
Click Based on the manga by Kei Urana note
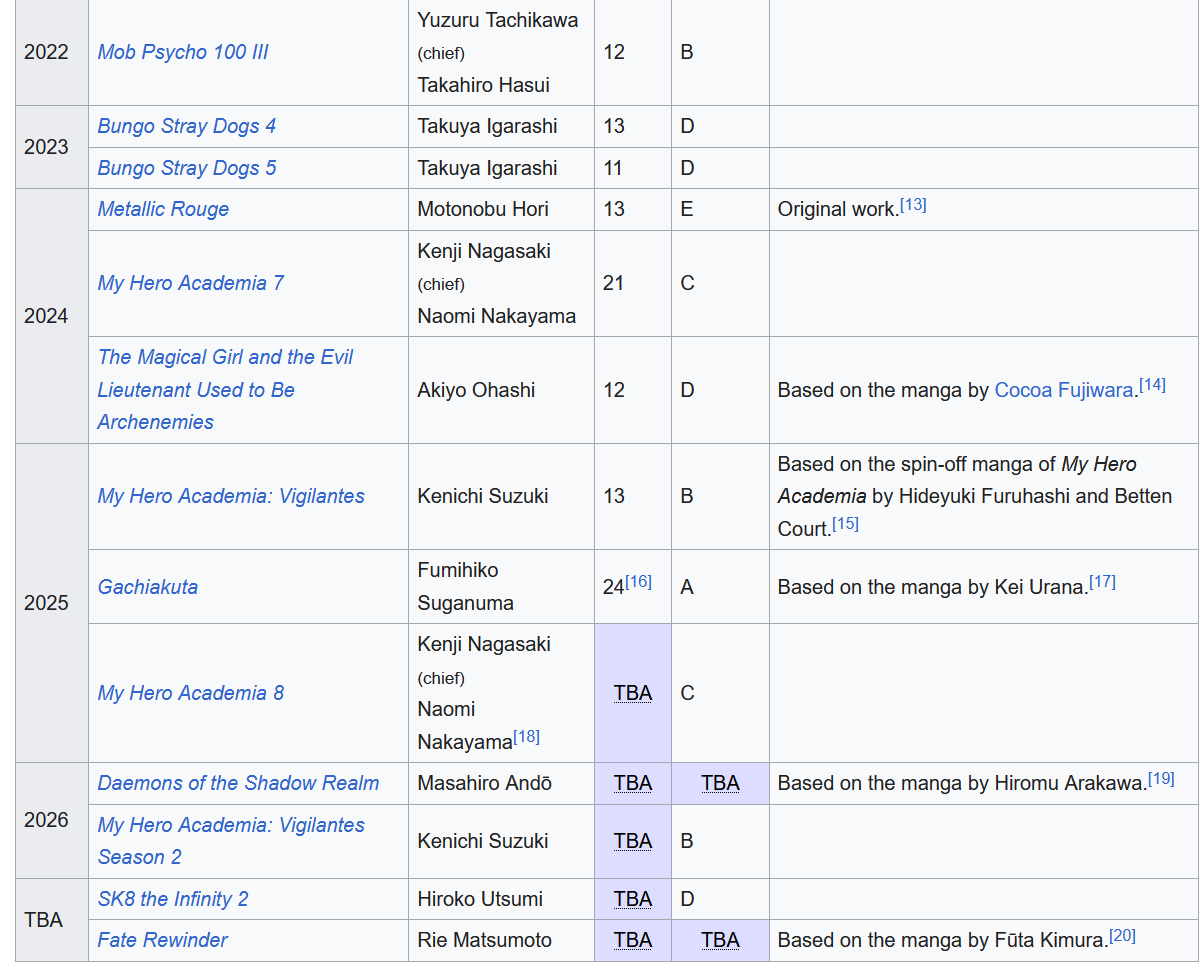tap(932, 587)
